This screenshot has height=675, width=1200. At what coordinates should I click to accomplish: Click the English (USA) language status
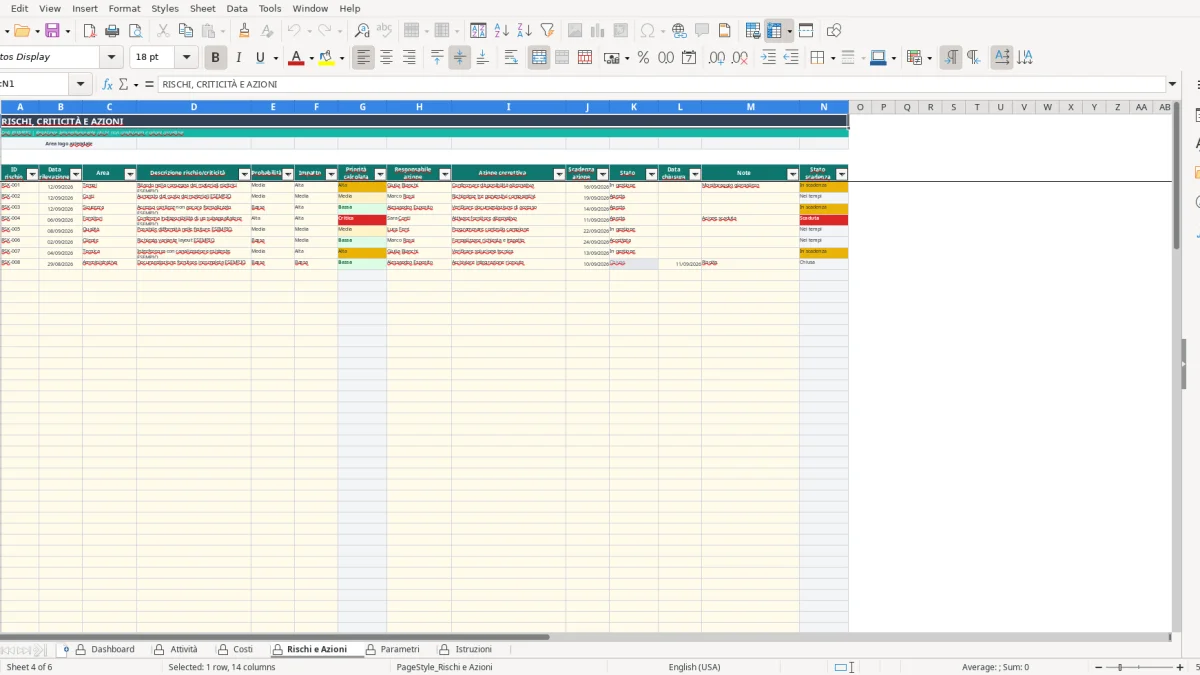(x=694, y=667)
